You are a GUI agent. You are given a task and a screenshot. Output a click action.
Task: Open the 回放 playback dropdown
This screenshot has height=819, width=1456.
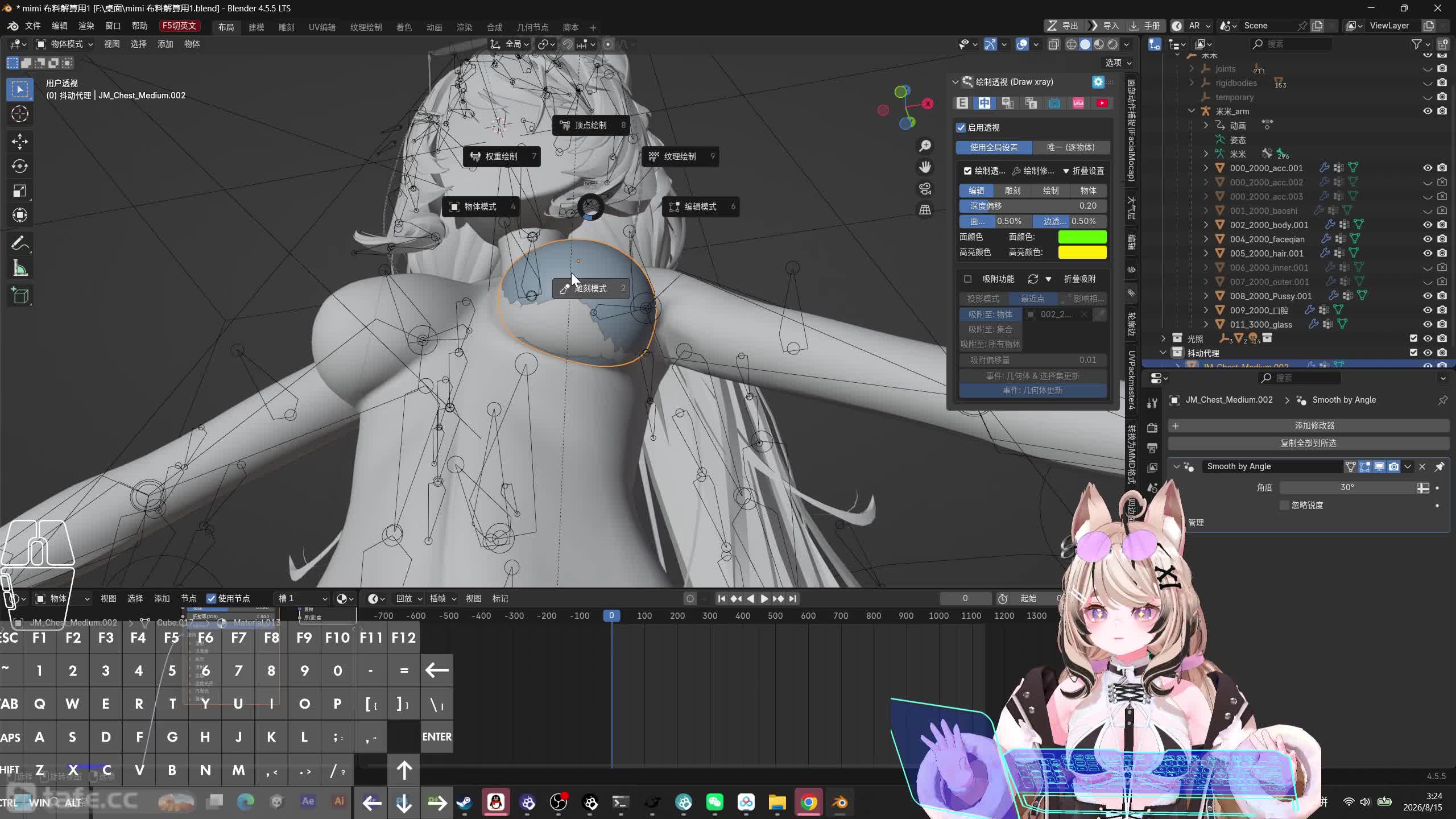[x=408, y=598]
